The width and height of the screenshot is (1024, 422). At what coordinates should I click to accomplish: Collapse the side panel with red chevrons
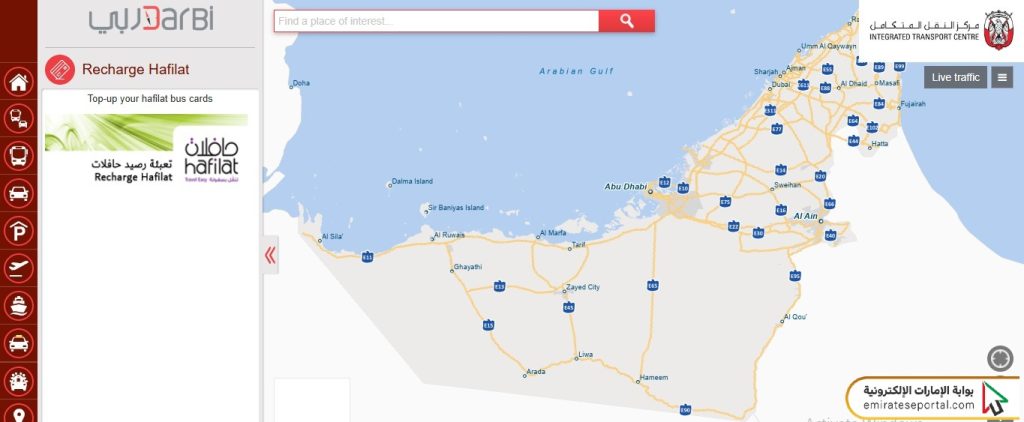pyautogui.click(x=270, y=255)
